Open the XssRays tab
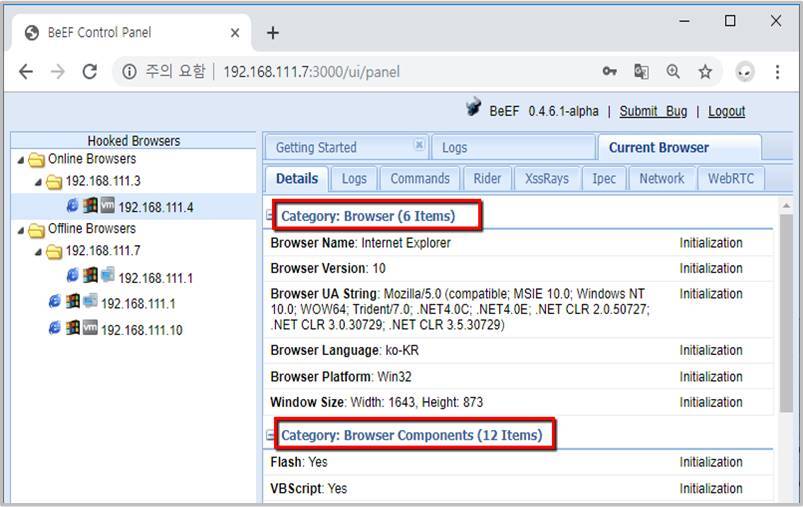 547,179
